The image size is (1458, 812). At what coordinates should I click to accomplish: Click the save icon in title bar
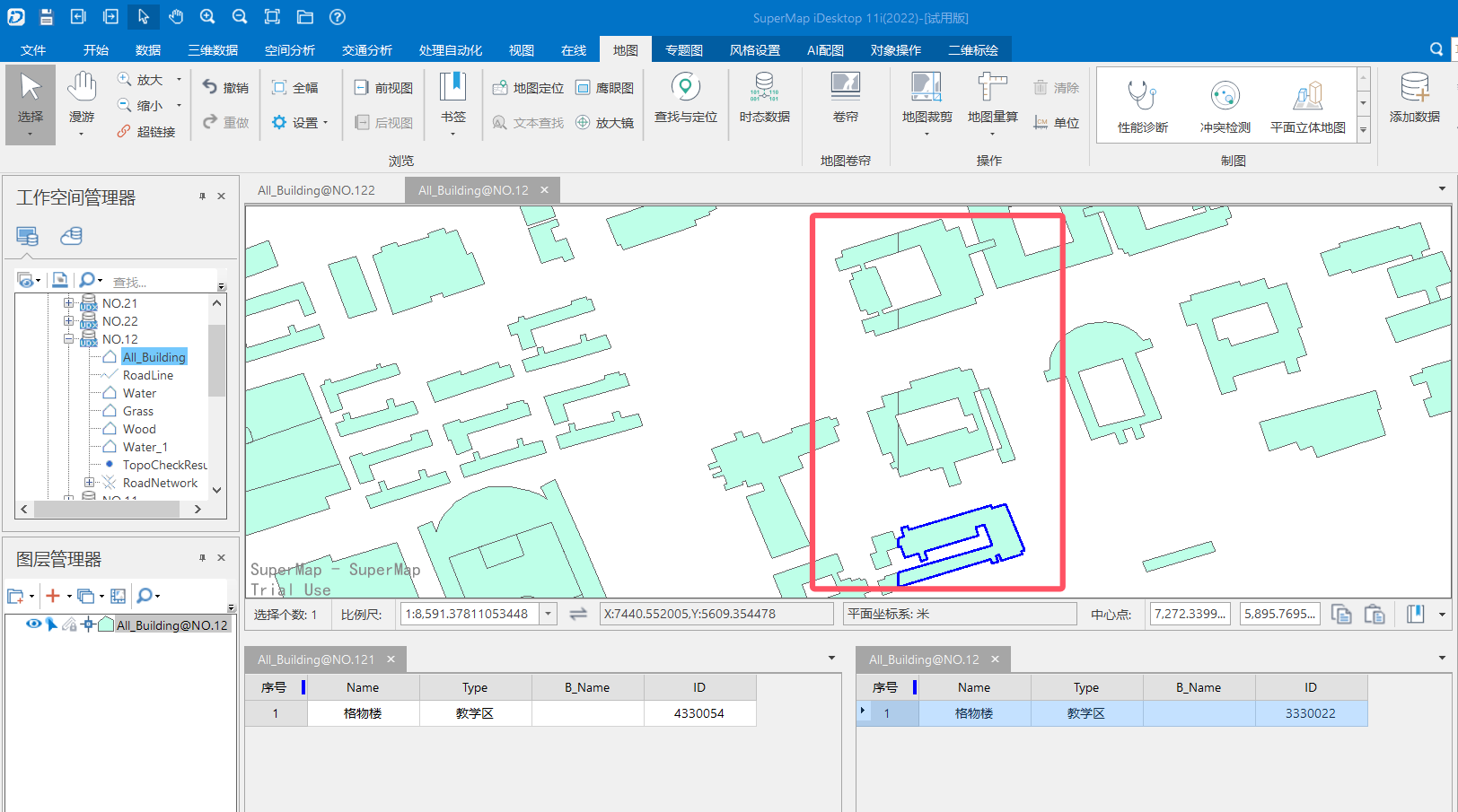[x=47, y=17]
